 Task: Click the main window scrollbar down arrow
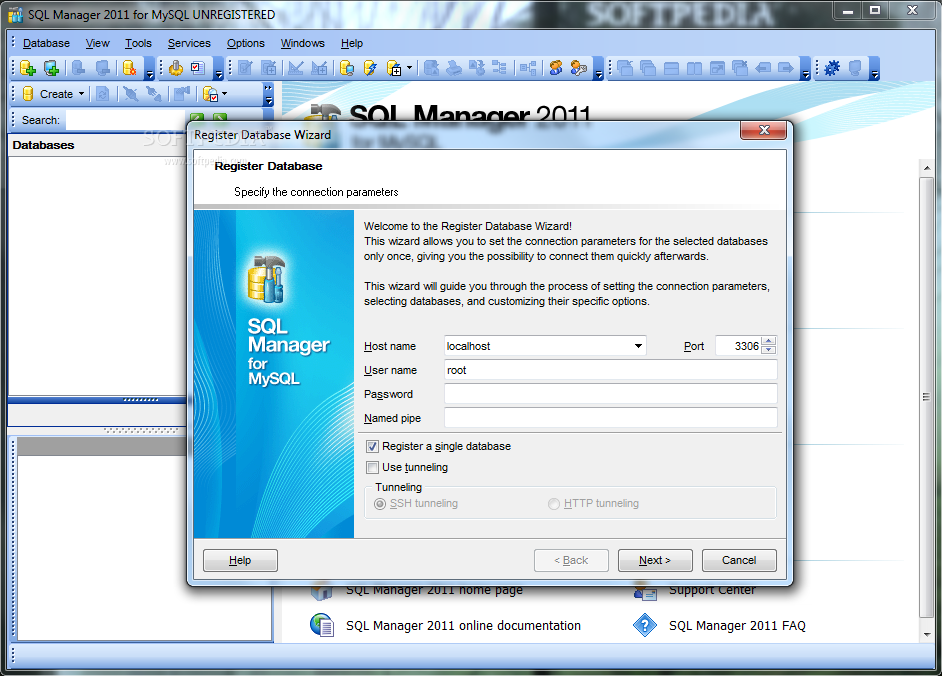[x=927, y=635]
